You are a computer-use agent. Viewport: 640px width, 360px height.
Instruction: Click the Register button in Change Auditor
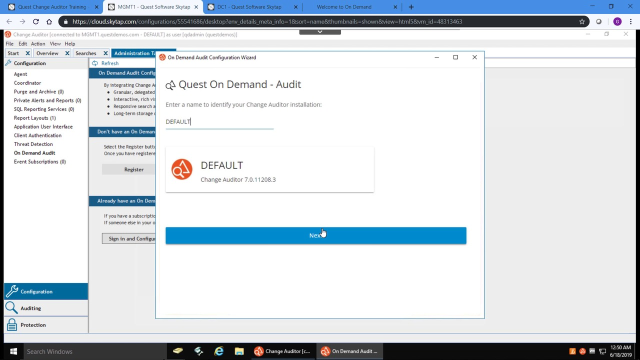[x=129, y=169]
